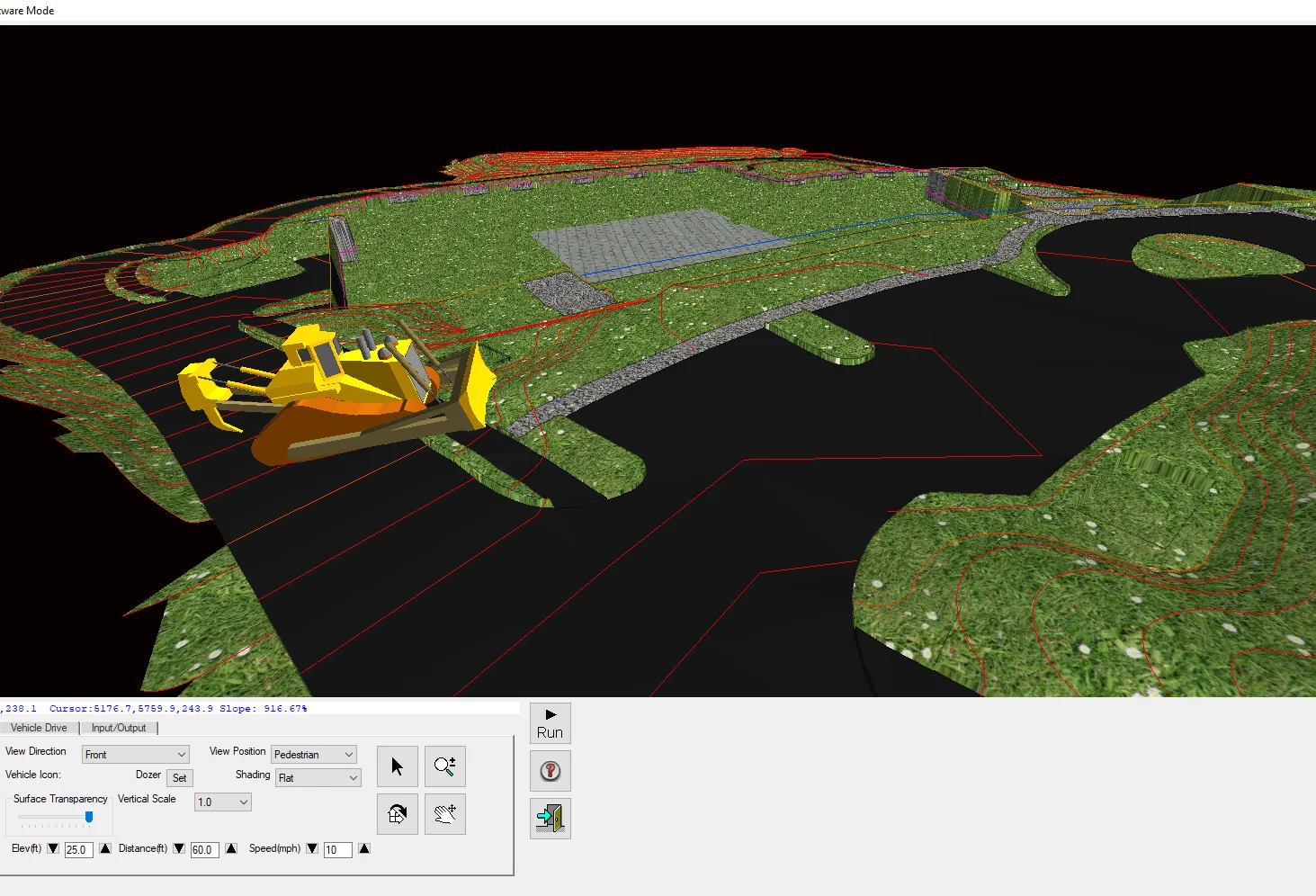
Task: Decrease elevation with the down arrow
Action: (53, 848)
